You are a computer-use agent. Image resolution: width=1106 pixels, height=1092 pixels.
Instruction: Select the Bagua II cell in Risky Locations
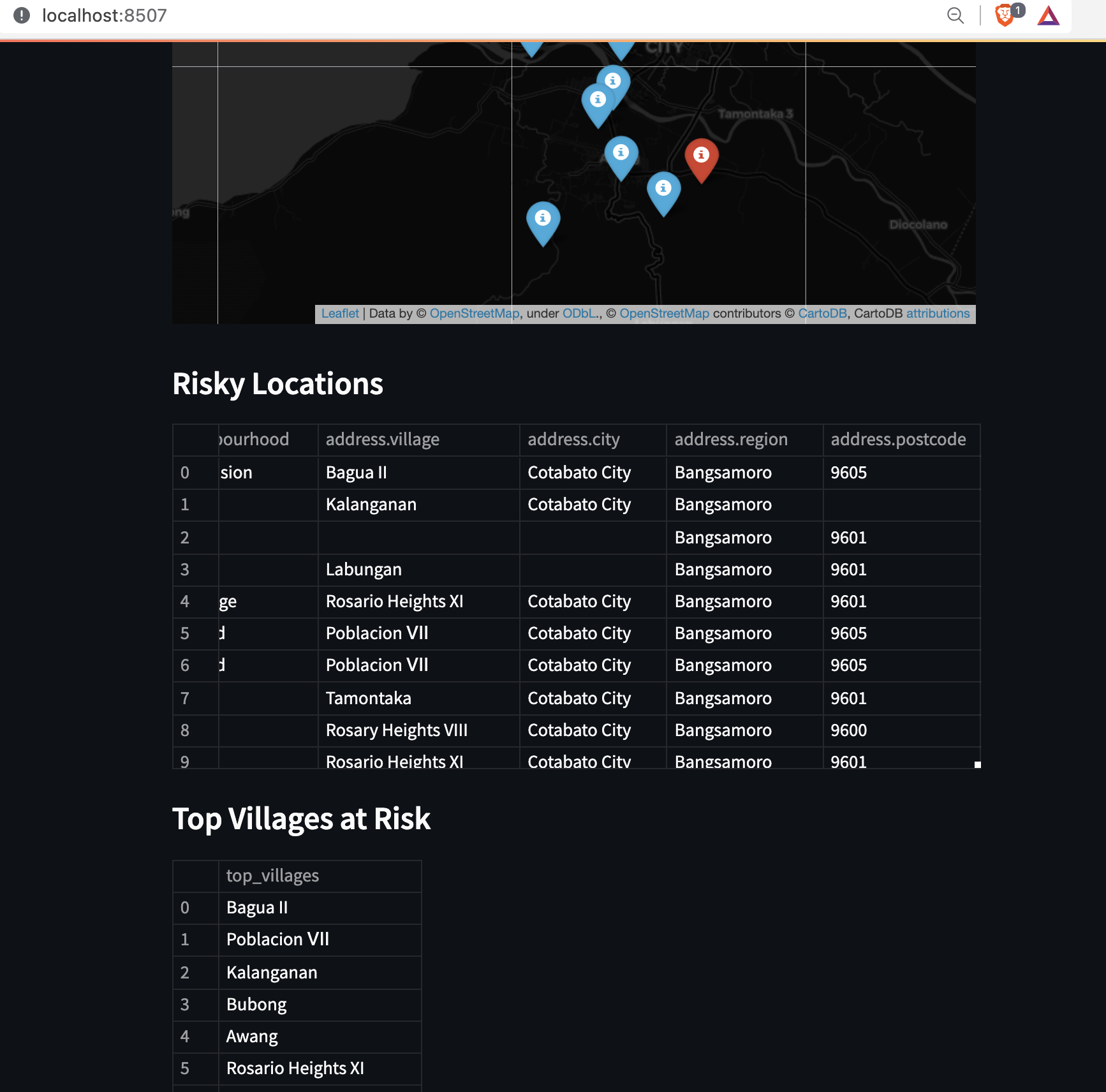(x=419, y=473)
